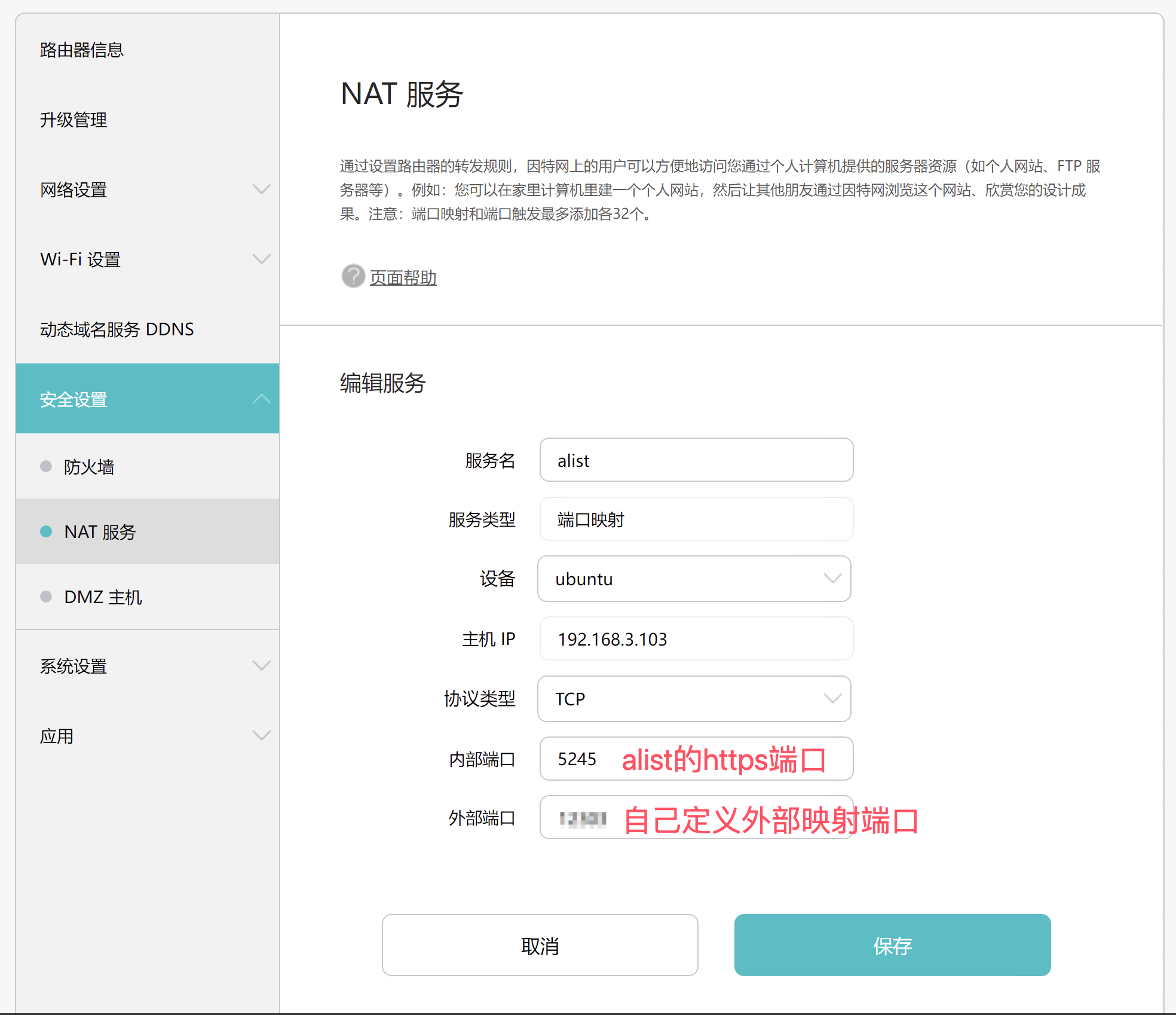Open 升级管理 menu item
Screen dimensions: 1176x1015
[x=73, y=120]
